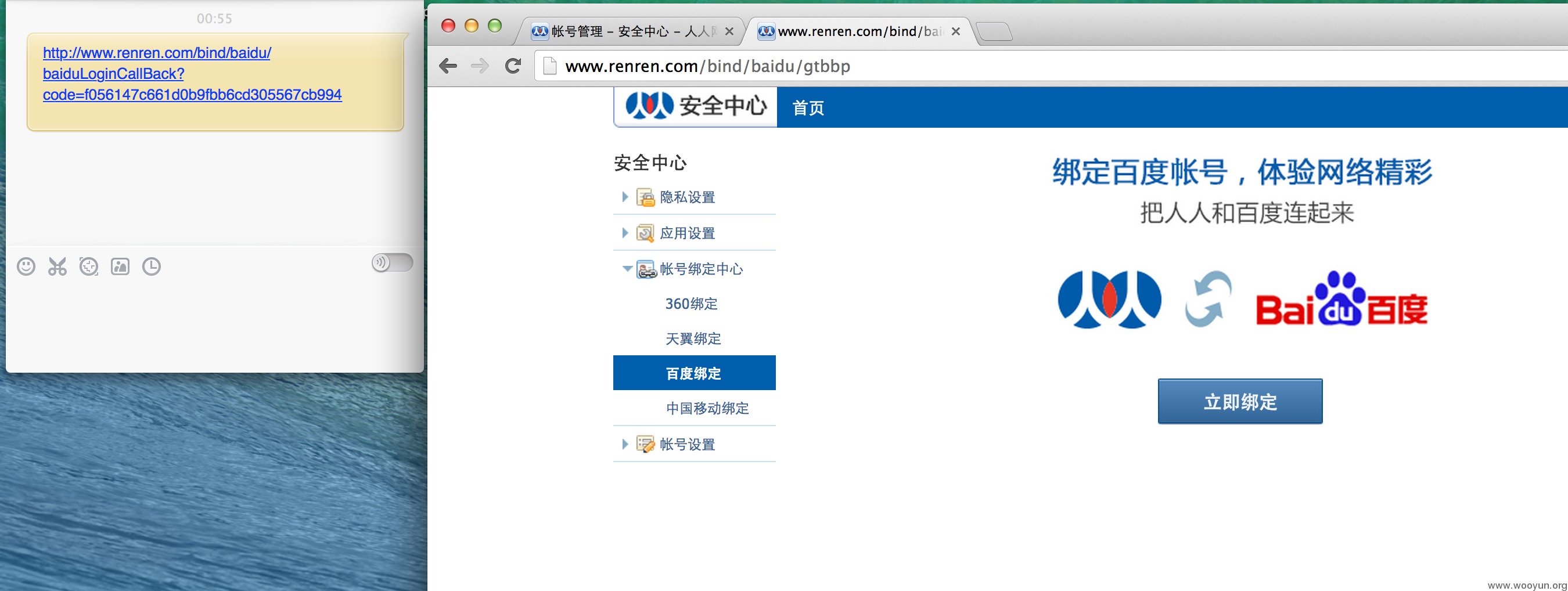This screenshot has height=591, width=1568.
Task: Go to 首页 in the blue navigation bar
Action: [x=808, y=108]
